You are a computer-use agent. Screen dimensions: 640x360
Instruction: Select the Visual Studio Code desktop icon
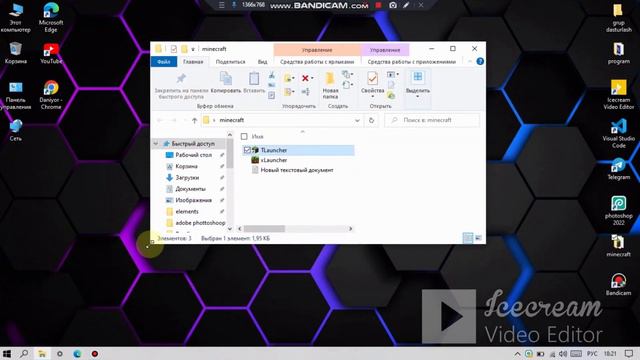(619, 133)
